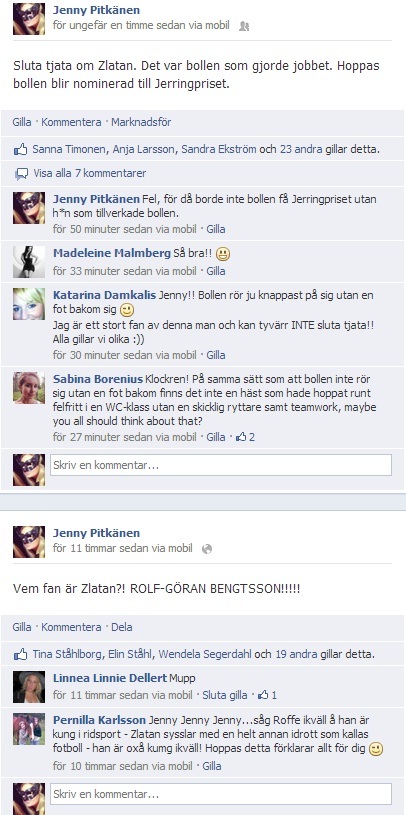Click Marknadsför under the first post
Screen dimensions: 406x815
click(x=141, y=122)
